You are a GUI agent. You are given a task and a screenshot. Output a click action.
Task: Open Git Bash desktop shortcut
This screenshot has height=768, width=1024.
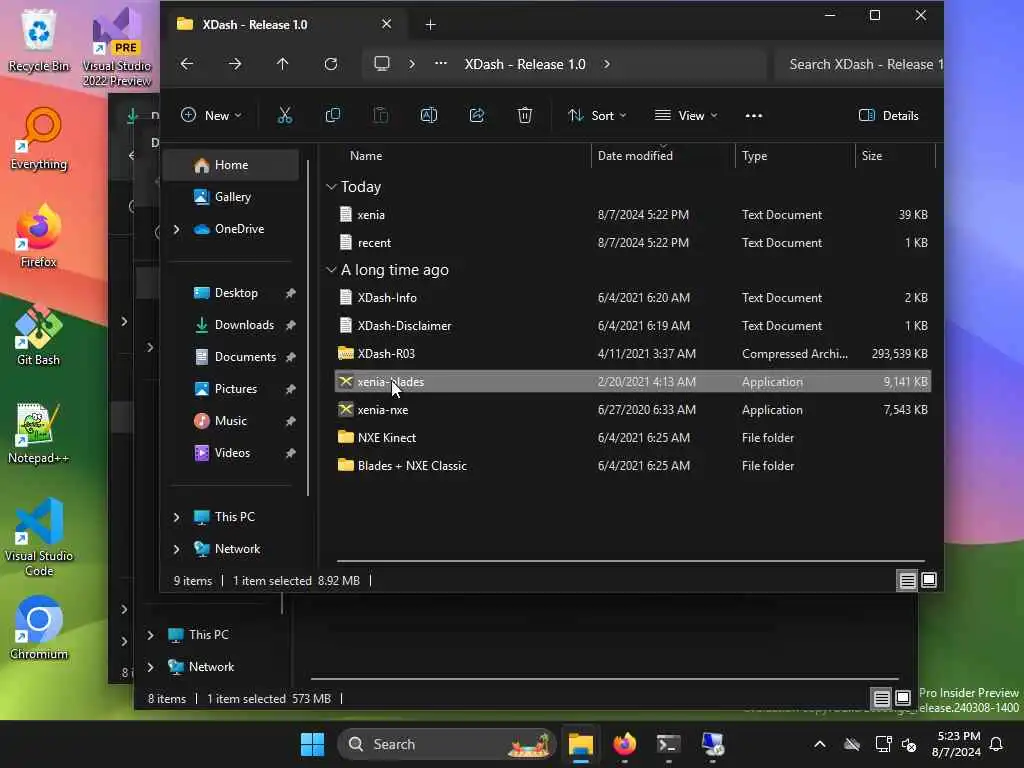(39, 334)
